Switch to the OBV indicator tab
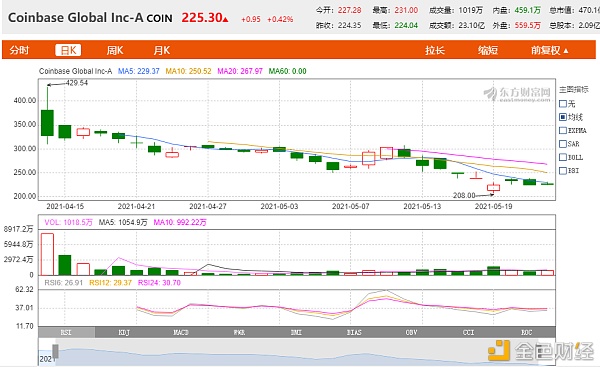Image resolution: width=600 pixels, height=367 pixels. 411,332
